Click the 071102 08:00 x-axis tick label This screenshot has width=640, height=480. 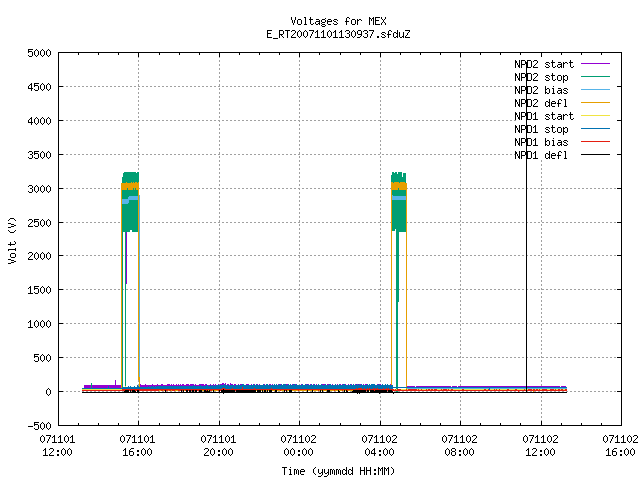pyautogui.click(x=460, y=446)
